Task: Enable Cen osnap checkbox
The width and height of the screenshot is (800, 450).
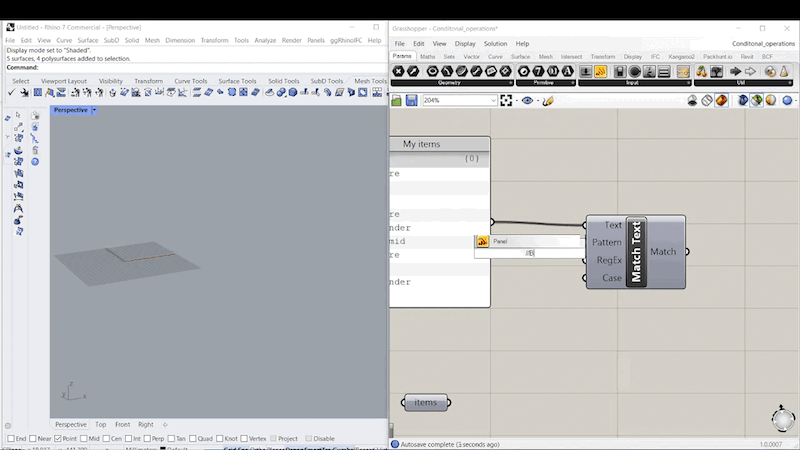Action: (x=106, y=439)
